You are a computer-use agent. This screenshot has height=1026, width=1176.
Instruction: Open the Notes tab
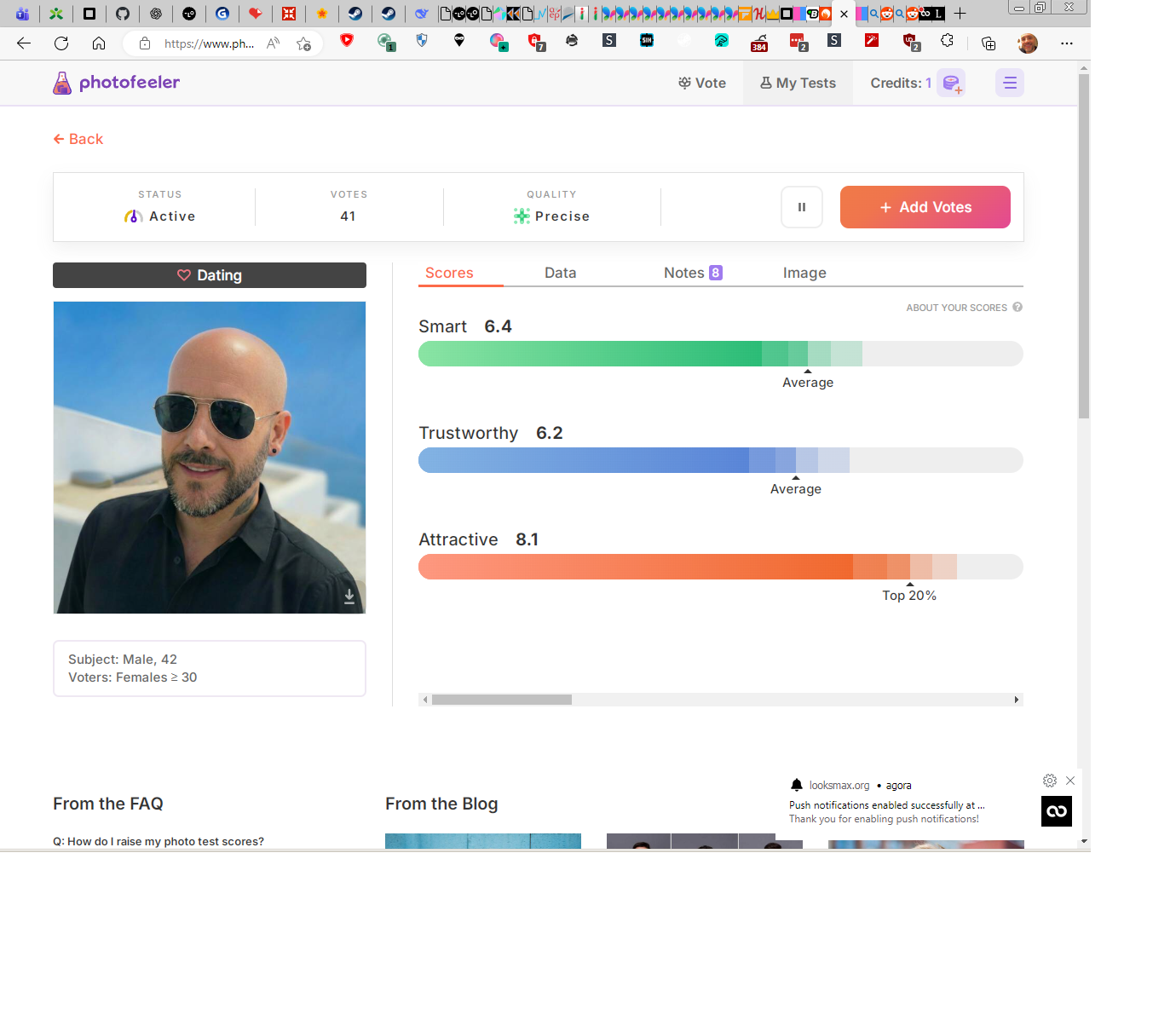click(691, 273)
